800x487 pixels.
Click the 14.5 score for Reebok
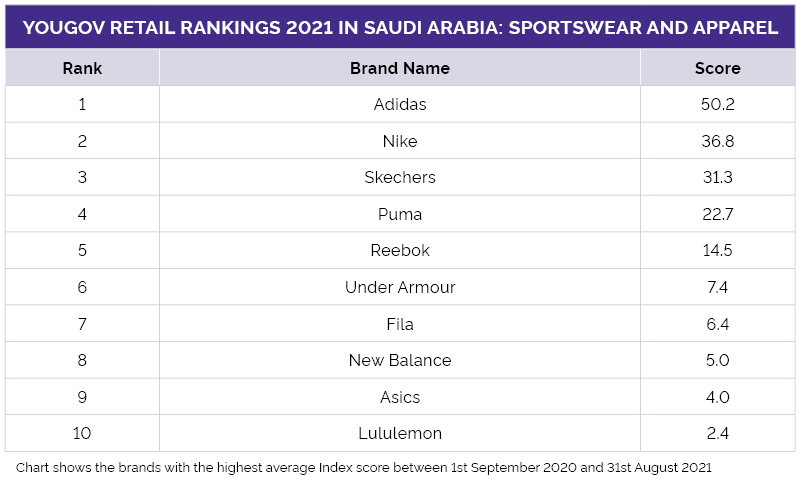[x=717, y=250]
